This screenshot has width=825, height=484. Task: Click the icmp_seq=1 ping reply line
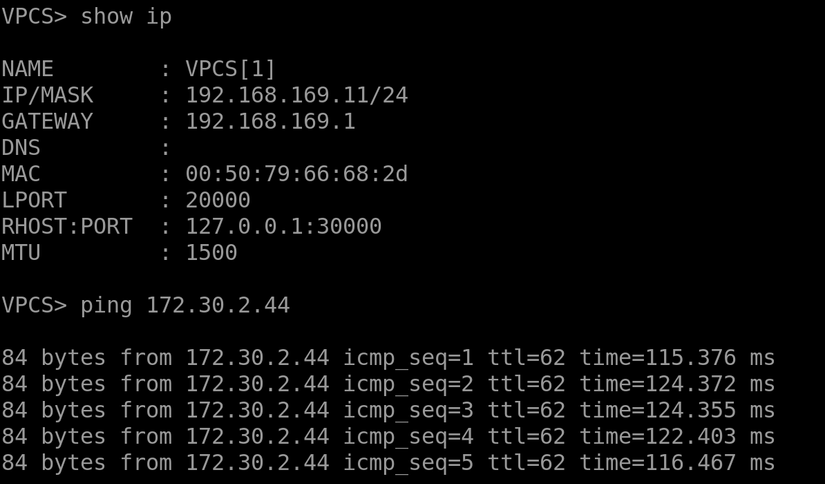388,358
